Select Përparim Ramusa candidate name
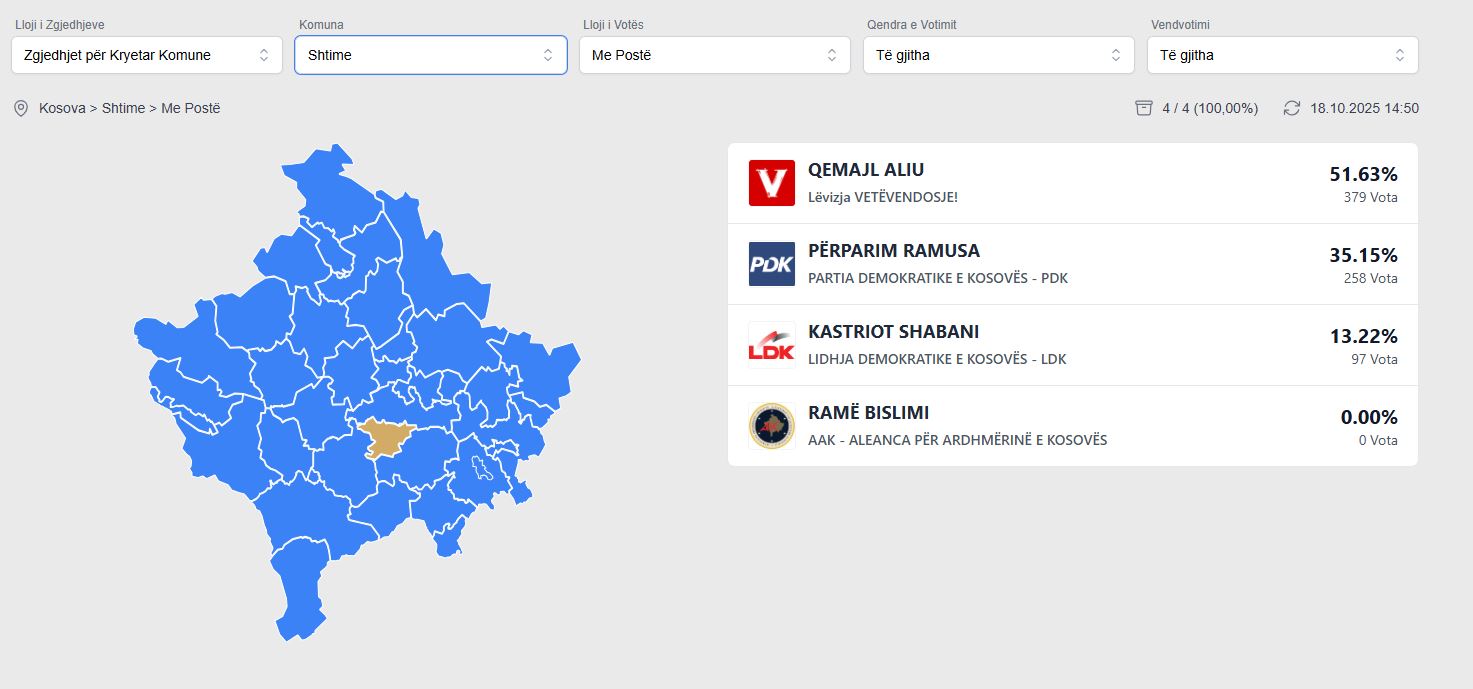1473x689 pixels. click(x=893, y=251)
